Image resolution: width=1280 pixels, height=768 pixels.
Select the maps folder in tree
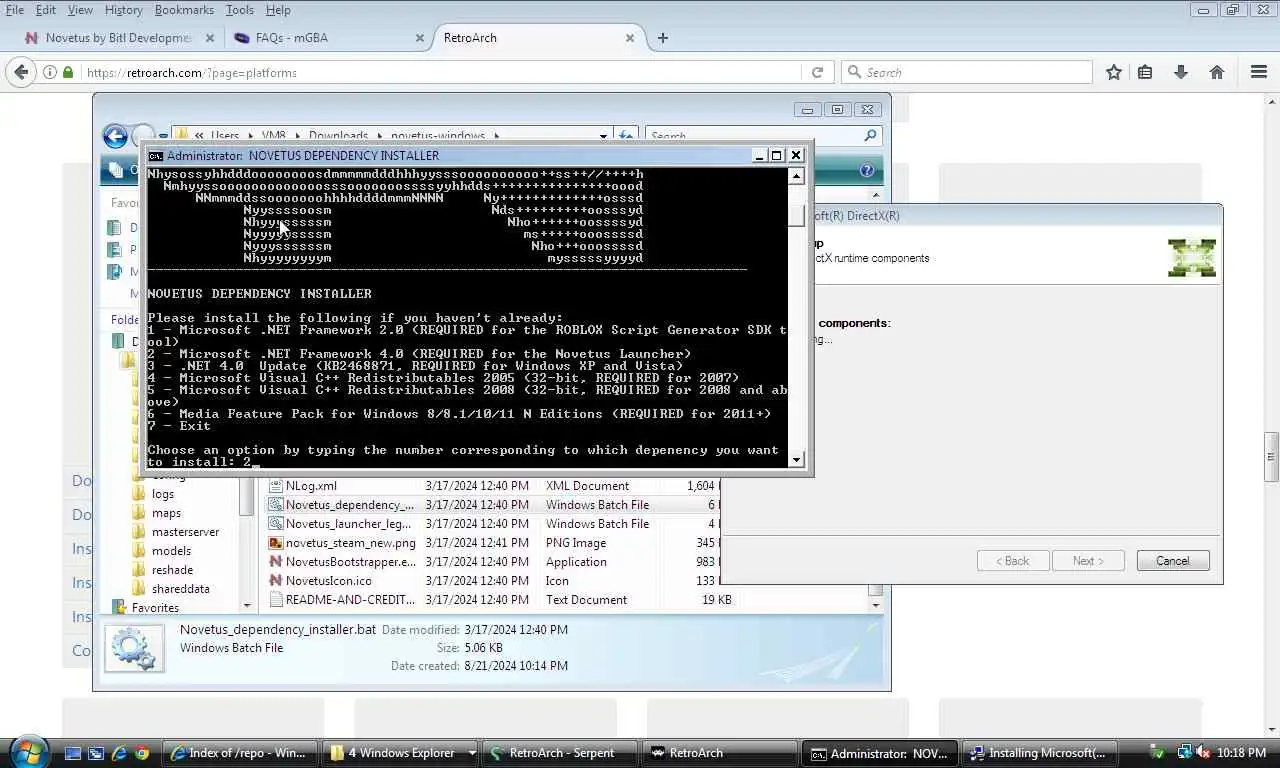(166, 513)
